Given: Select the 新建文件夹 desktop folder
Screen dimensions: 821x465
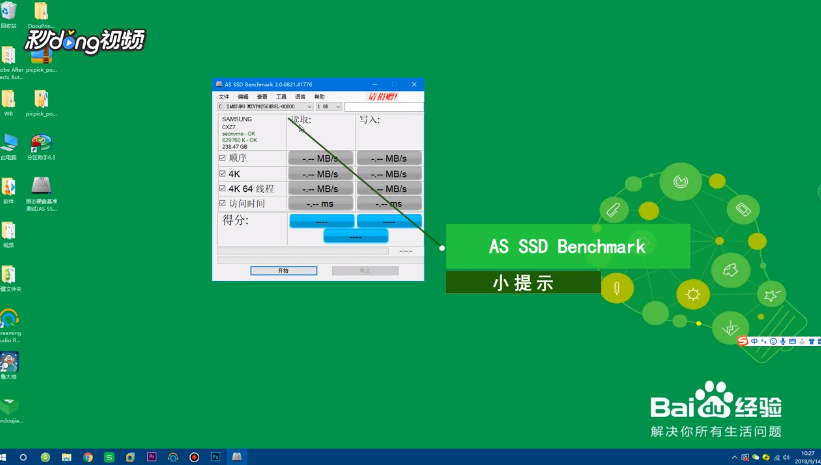Looking at the screenshot, I should 9,279.
